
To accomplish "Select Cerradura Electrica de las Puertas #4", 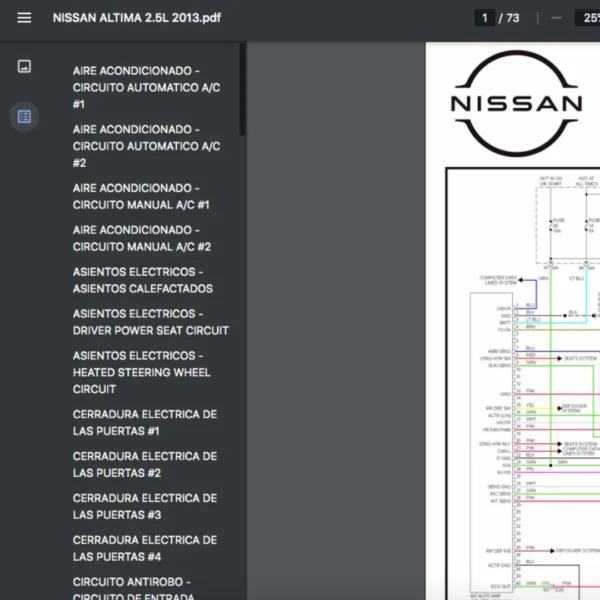I will (144, 548).
